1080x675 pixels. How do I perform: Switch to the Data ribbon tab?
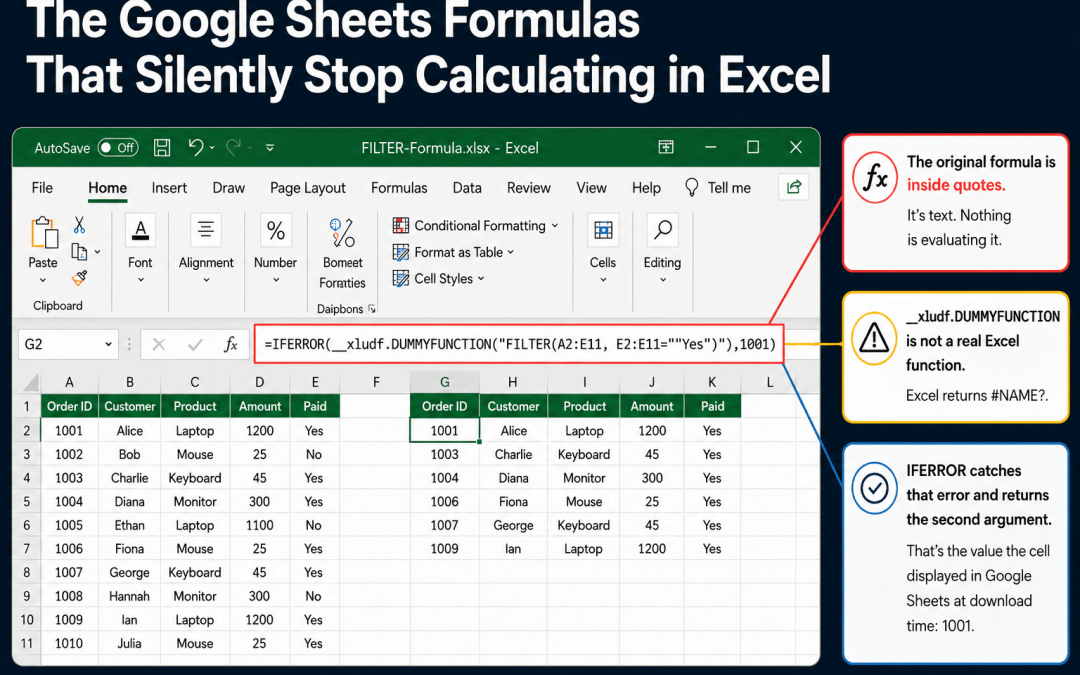coord(467,188)
